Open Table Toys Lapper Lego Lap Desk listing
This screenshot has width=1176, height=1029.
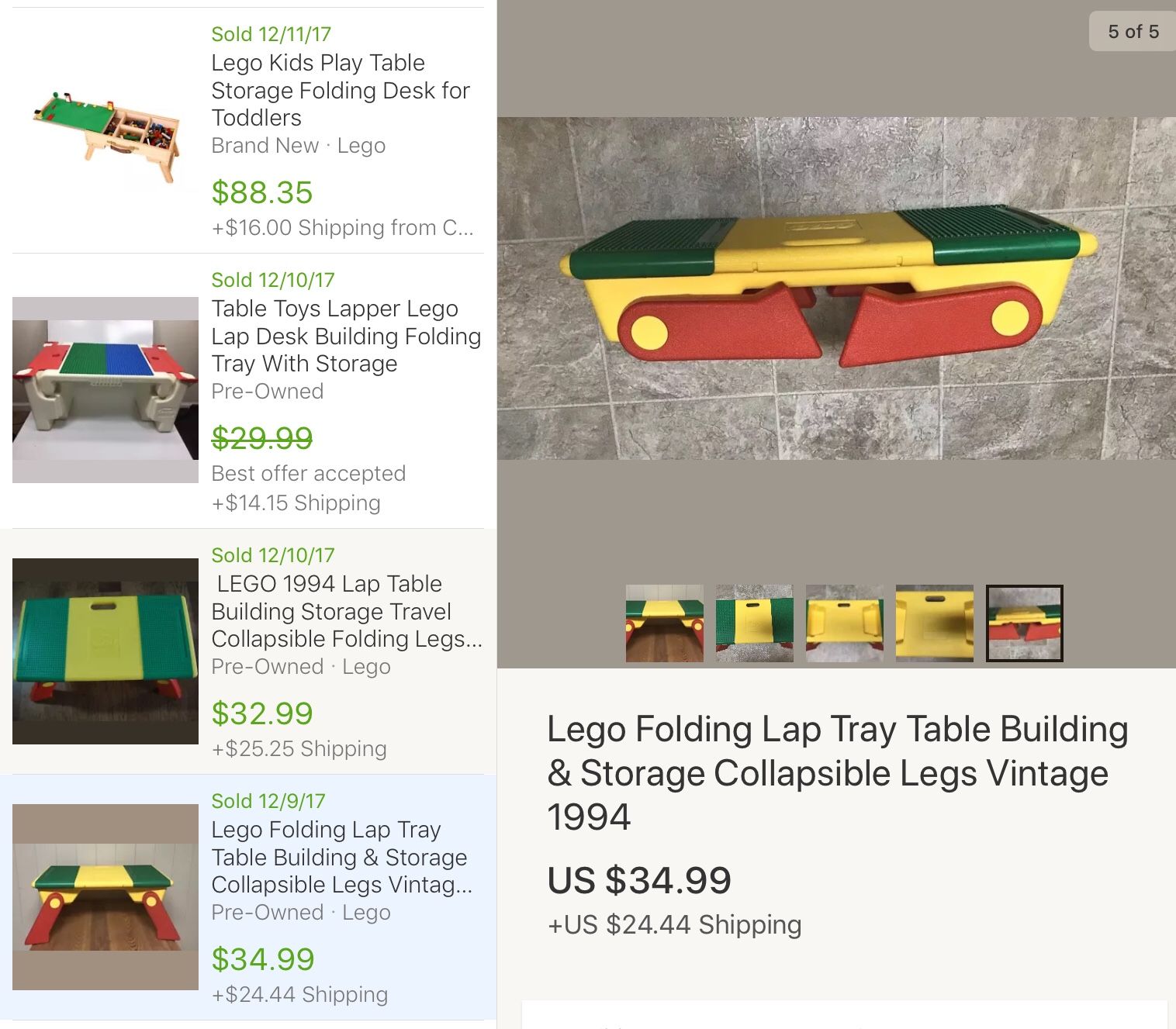point(346,336)
